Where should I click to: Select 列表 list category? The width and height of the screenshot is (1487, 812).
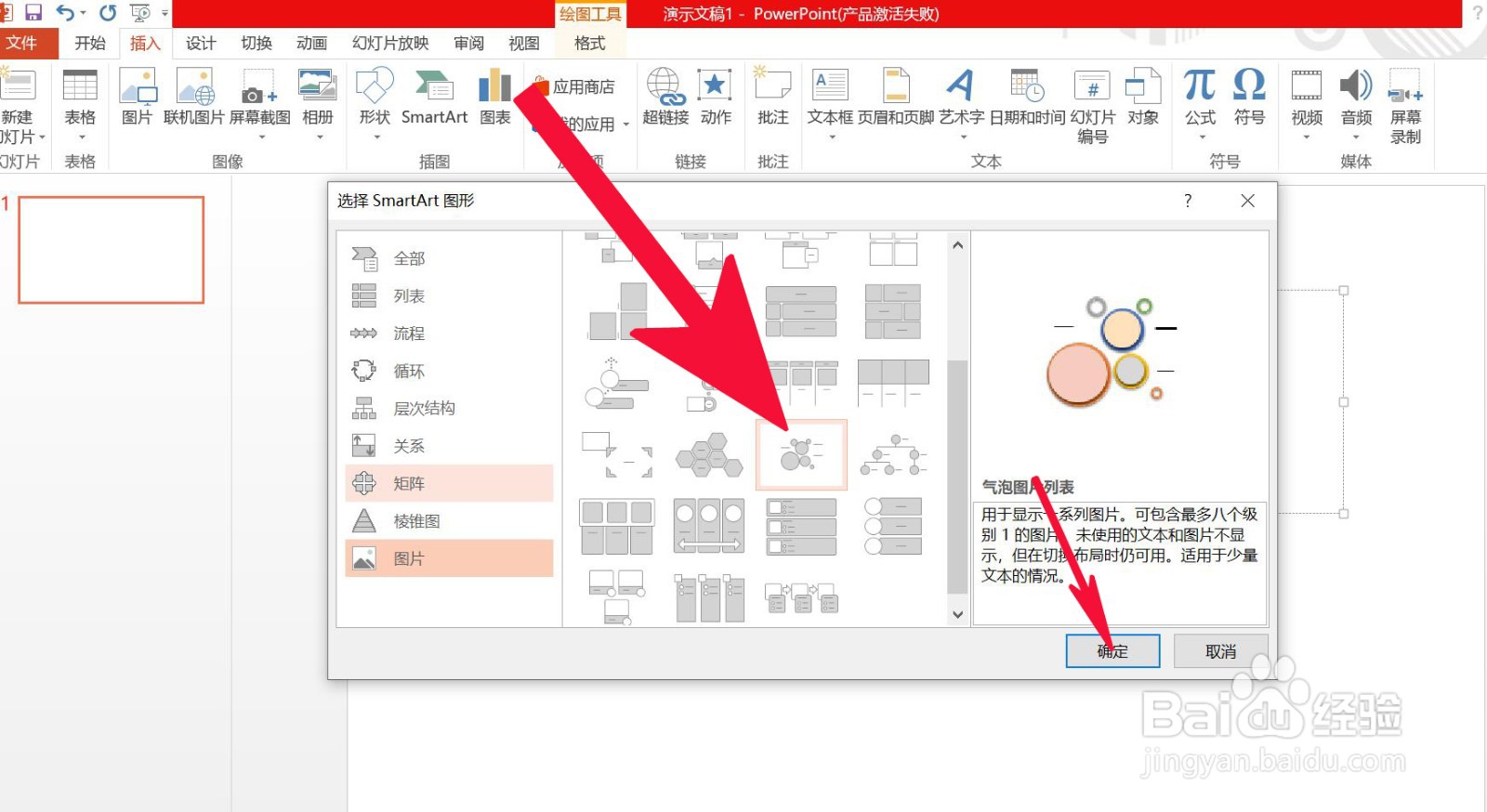(449, 295)
